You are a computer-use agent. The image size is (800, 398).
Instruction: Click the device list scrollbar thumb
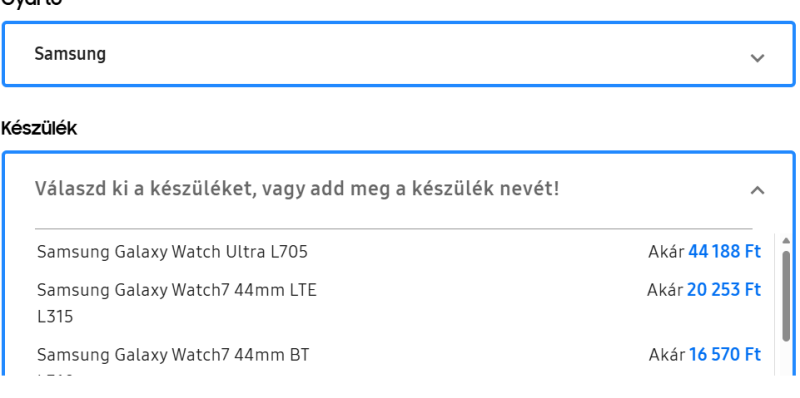coord(786,296)
